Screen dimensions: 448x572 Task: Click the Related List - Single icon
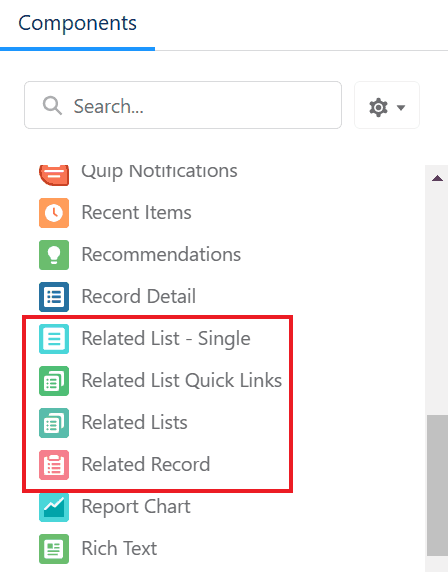pos(54,339)
